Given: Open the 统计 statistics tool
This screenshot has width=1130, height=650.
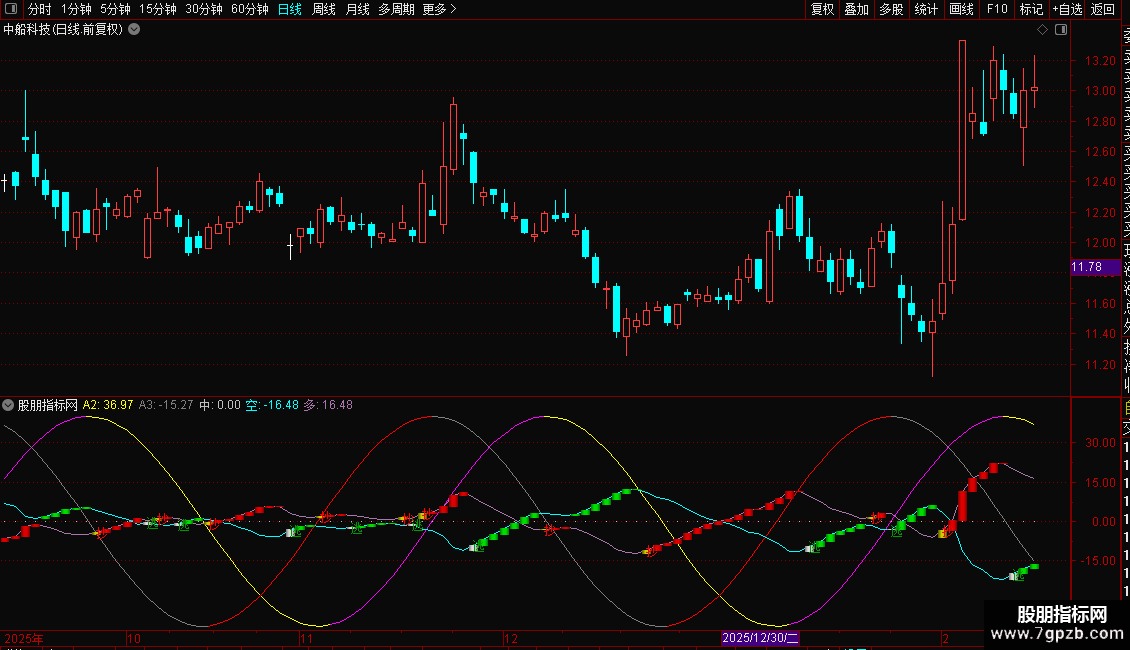Looking at the screenshot, I should (x=926, y=9).
